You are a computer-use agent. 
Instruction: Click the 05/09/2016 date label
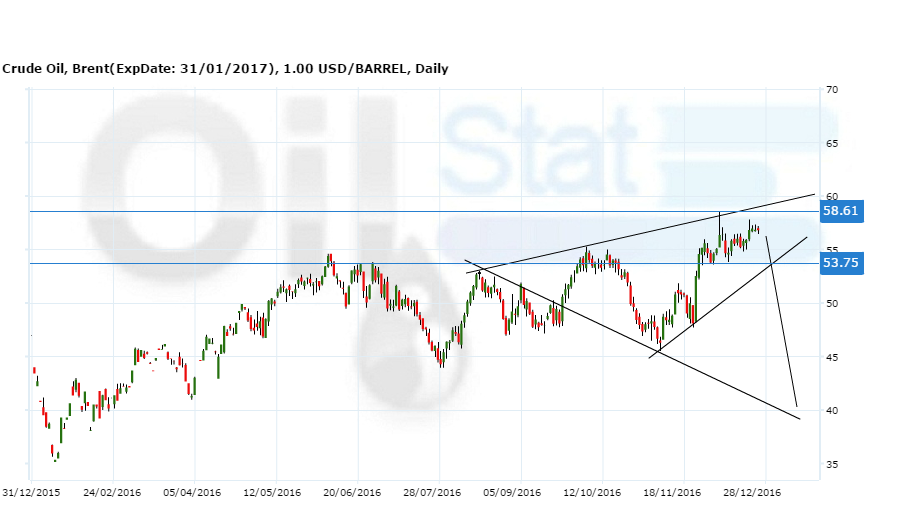(x=512, y=492)
